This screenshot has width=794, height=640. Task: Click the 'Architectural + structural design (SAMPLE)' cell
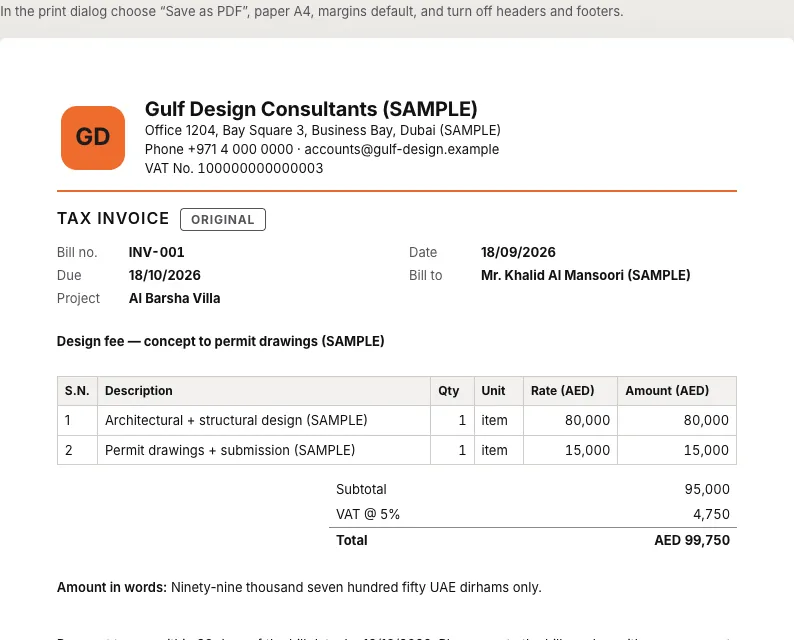tap(264, 420)
